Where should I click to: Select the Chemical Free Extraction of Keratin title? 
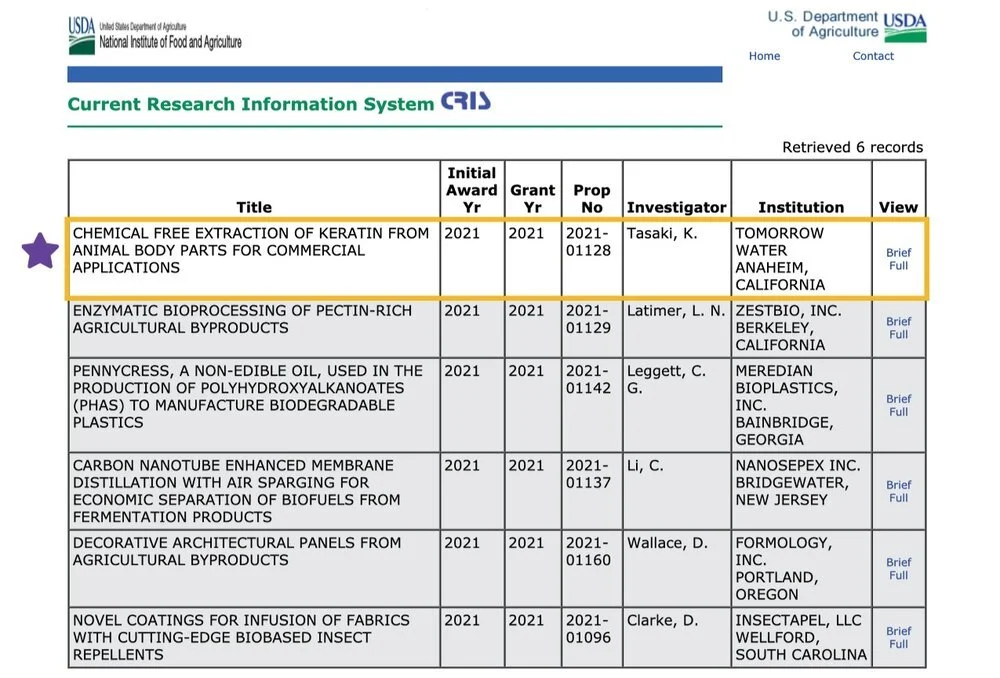pyautogui.click(x=251, y=251)
